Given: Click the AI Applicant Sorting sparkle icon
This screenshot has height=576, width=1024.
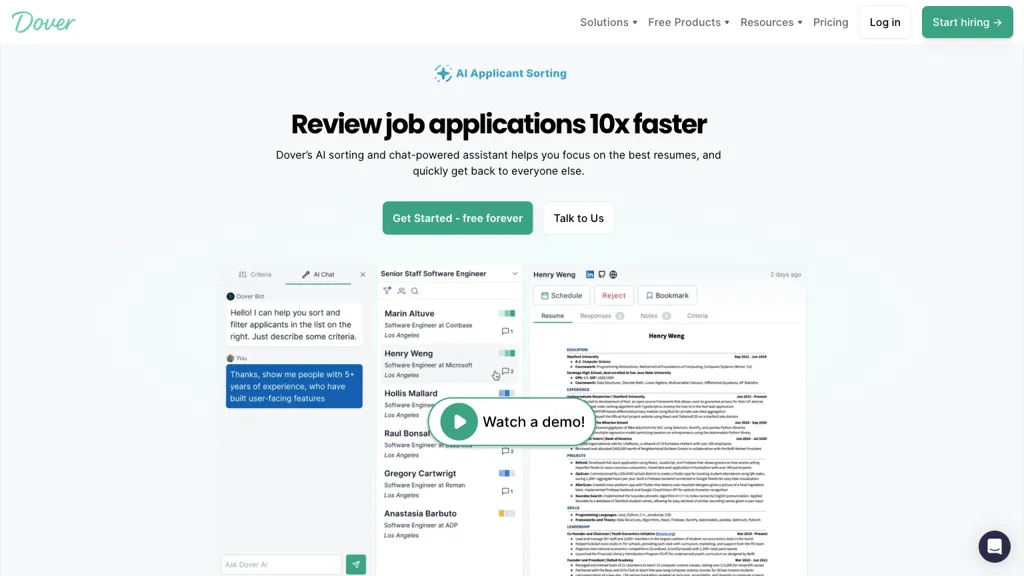Looking at the screenshot, I should (x=443, y=73).
